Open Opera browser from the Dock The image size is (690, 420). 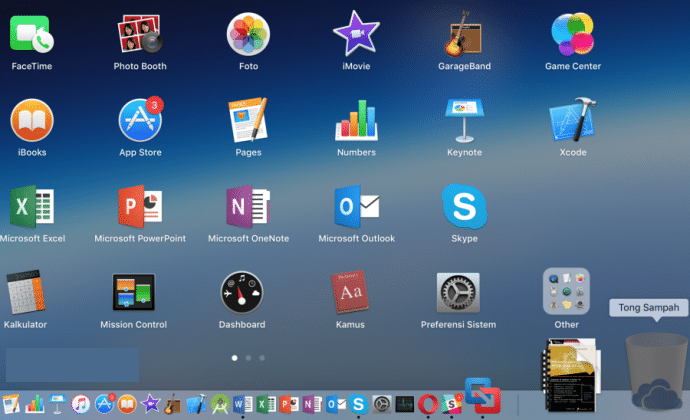[x=428, y=404]
